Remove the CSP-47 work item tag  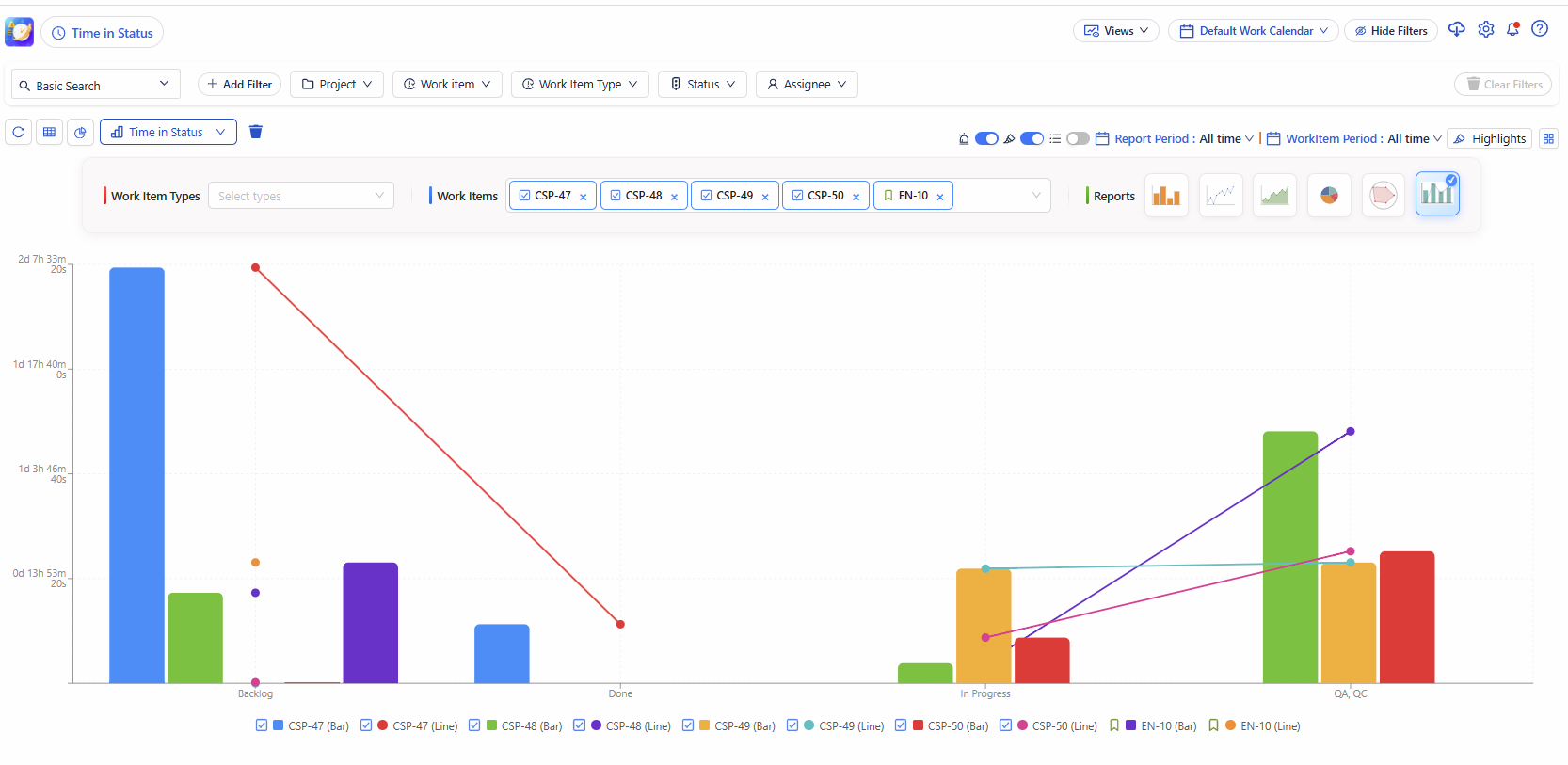tap(584, 197)
